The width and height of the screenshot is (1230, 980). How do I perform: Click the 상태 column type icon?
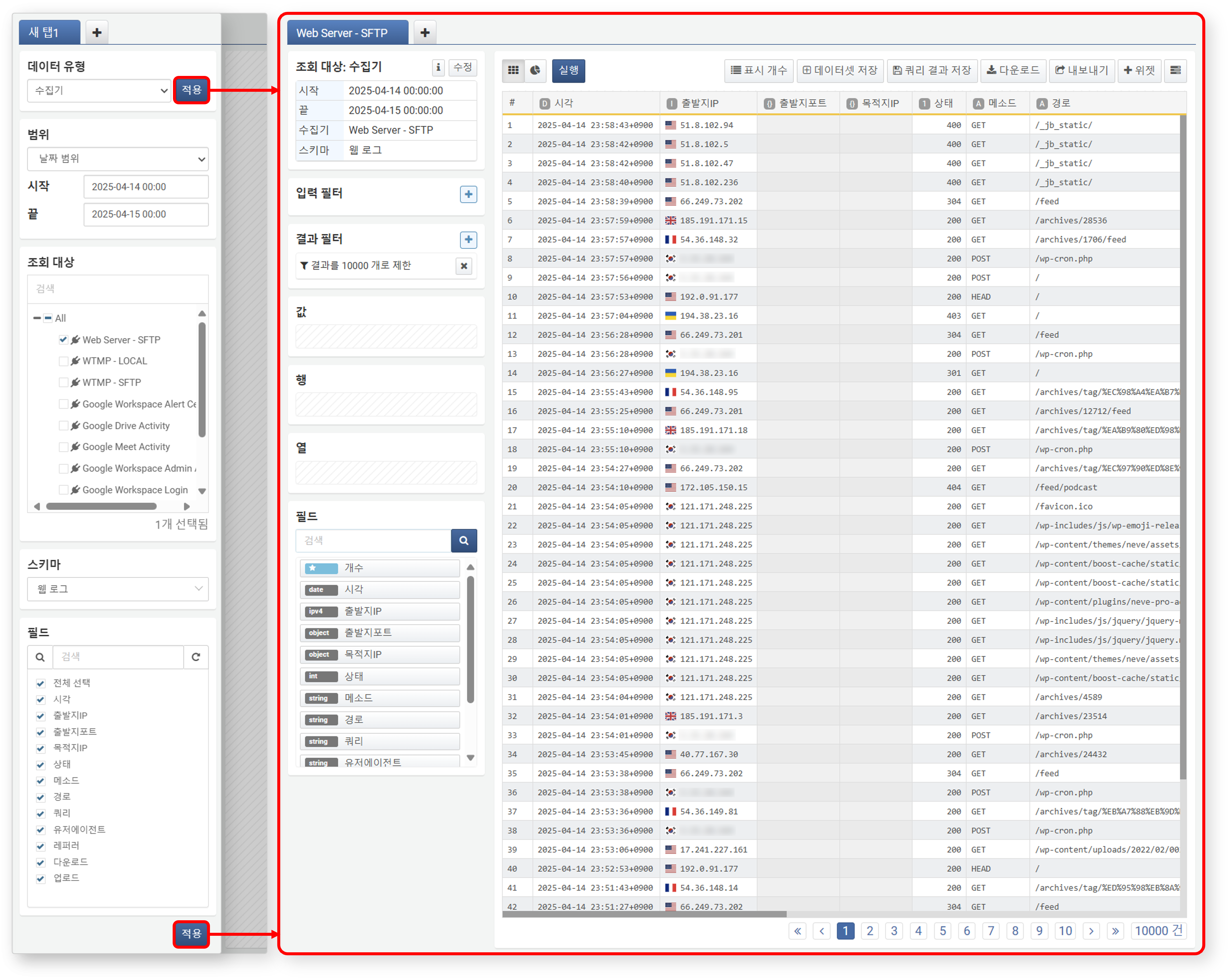click(924, 103)
